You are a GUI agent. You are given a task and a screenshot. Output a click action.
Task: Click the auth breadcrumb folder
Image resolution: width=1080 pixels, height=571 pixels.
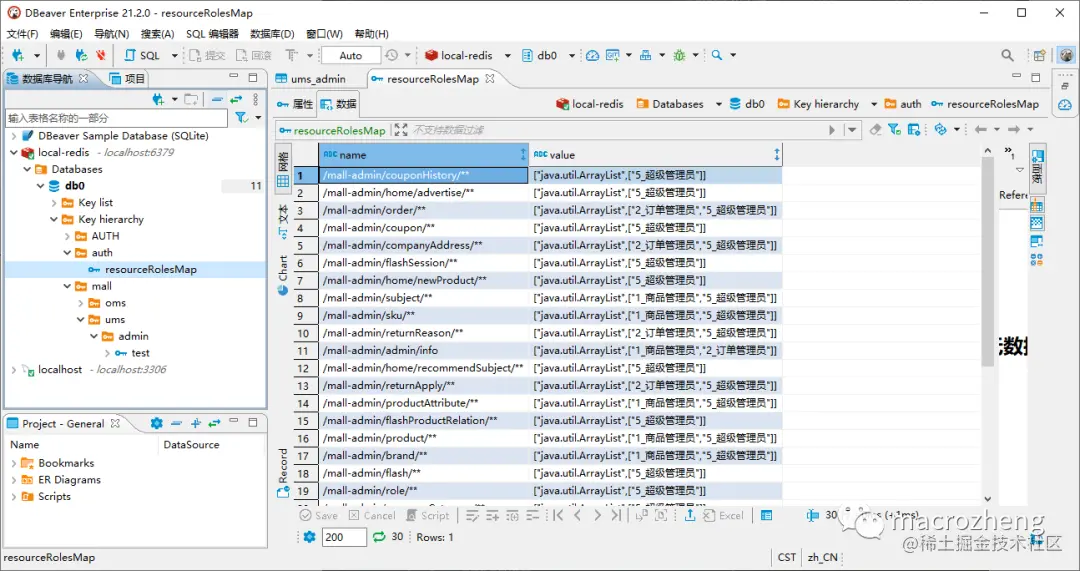click(x=903, y=104)
